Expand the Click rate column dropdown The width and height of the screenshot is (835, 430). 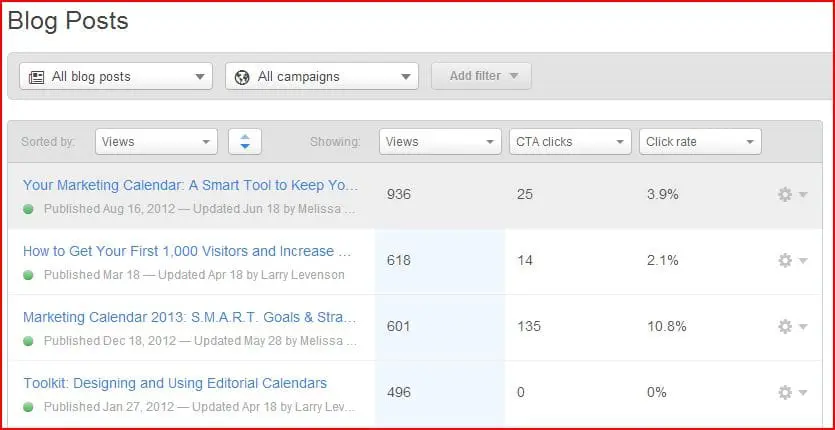pyautogui.click(x=700, y=142)
